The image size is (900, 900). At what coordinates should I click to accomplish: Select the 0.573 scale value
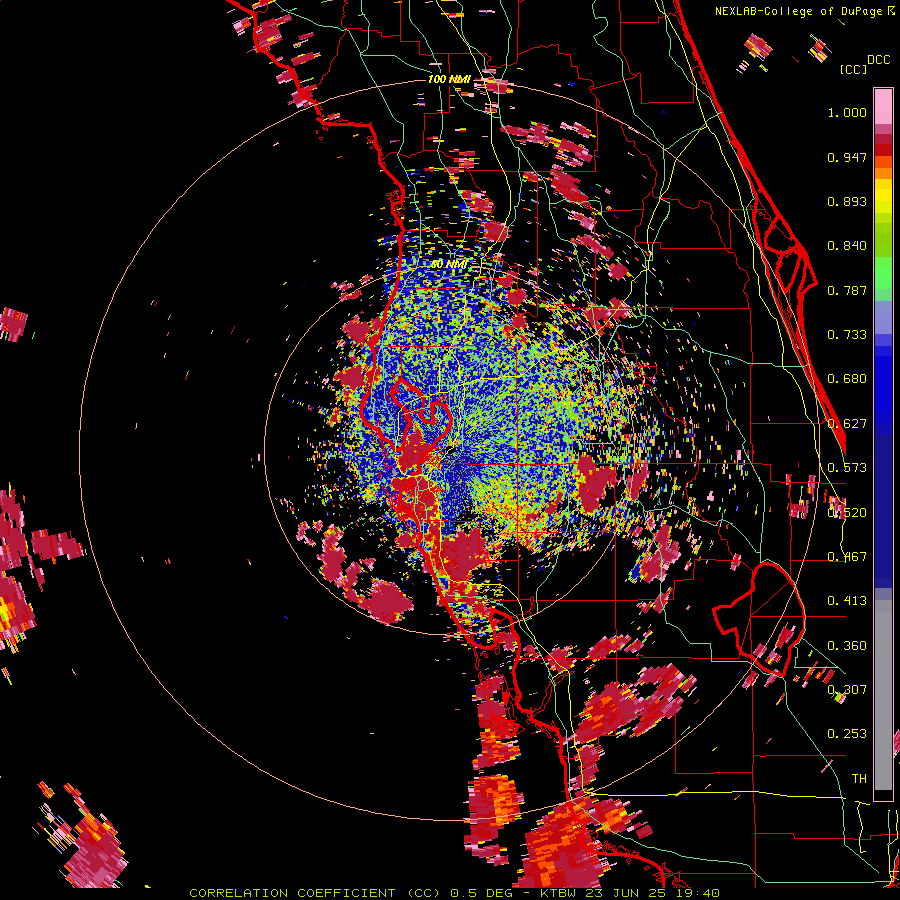point(847,468)
